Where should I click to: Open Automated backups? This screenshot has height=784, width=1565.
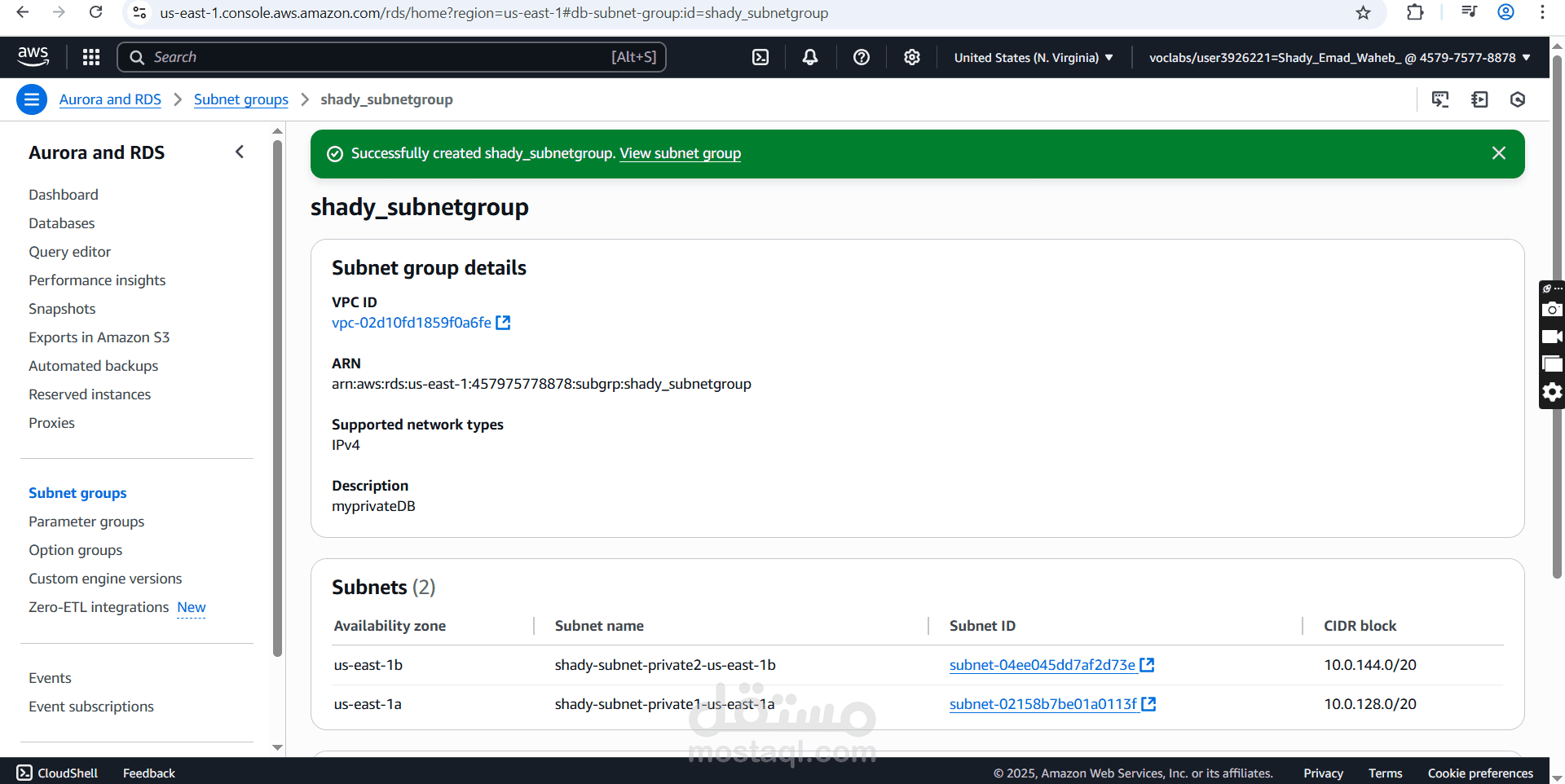point(94,366)
